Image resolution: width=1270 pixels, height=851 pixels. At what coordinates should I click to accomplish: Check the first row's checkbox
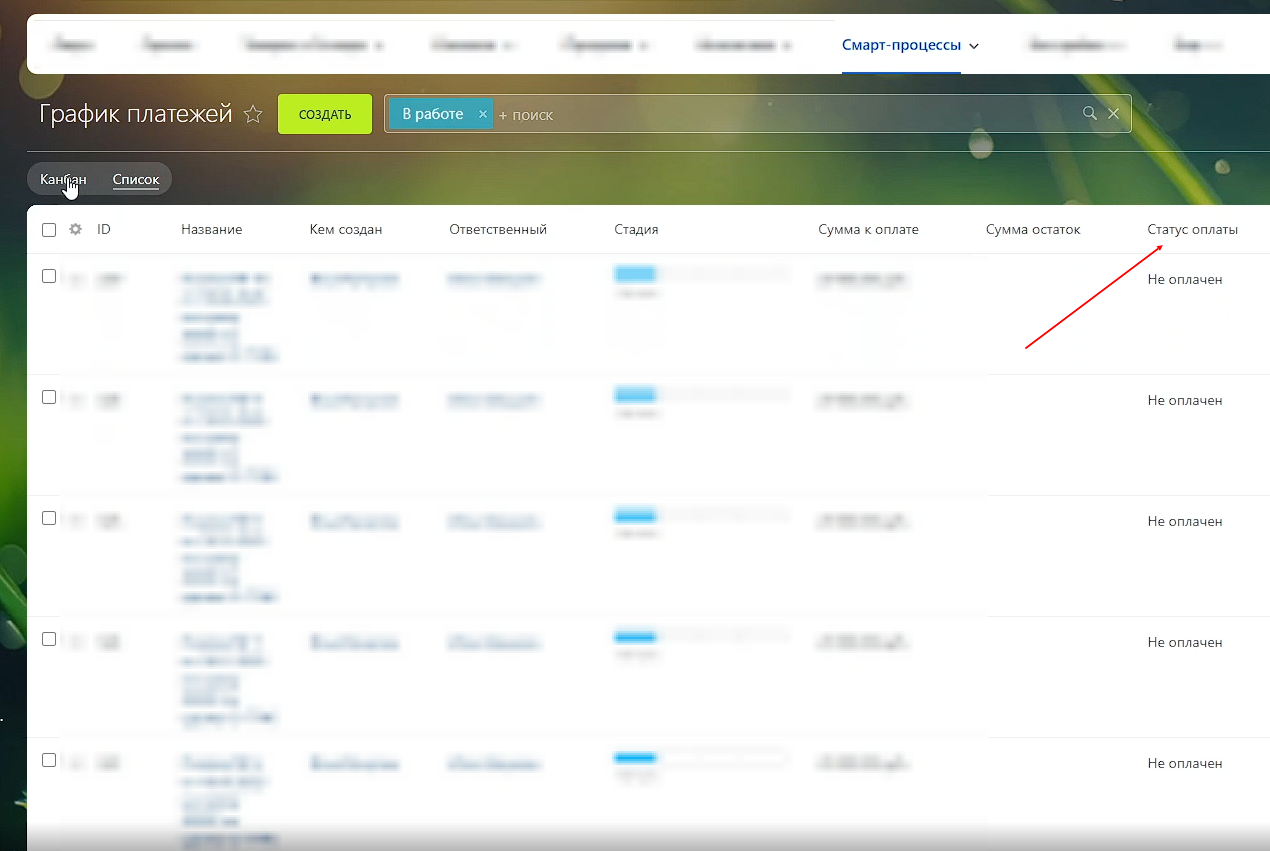tap(49, 276)
